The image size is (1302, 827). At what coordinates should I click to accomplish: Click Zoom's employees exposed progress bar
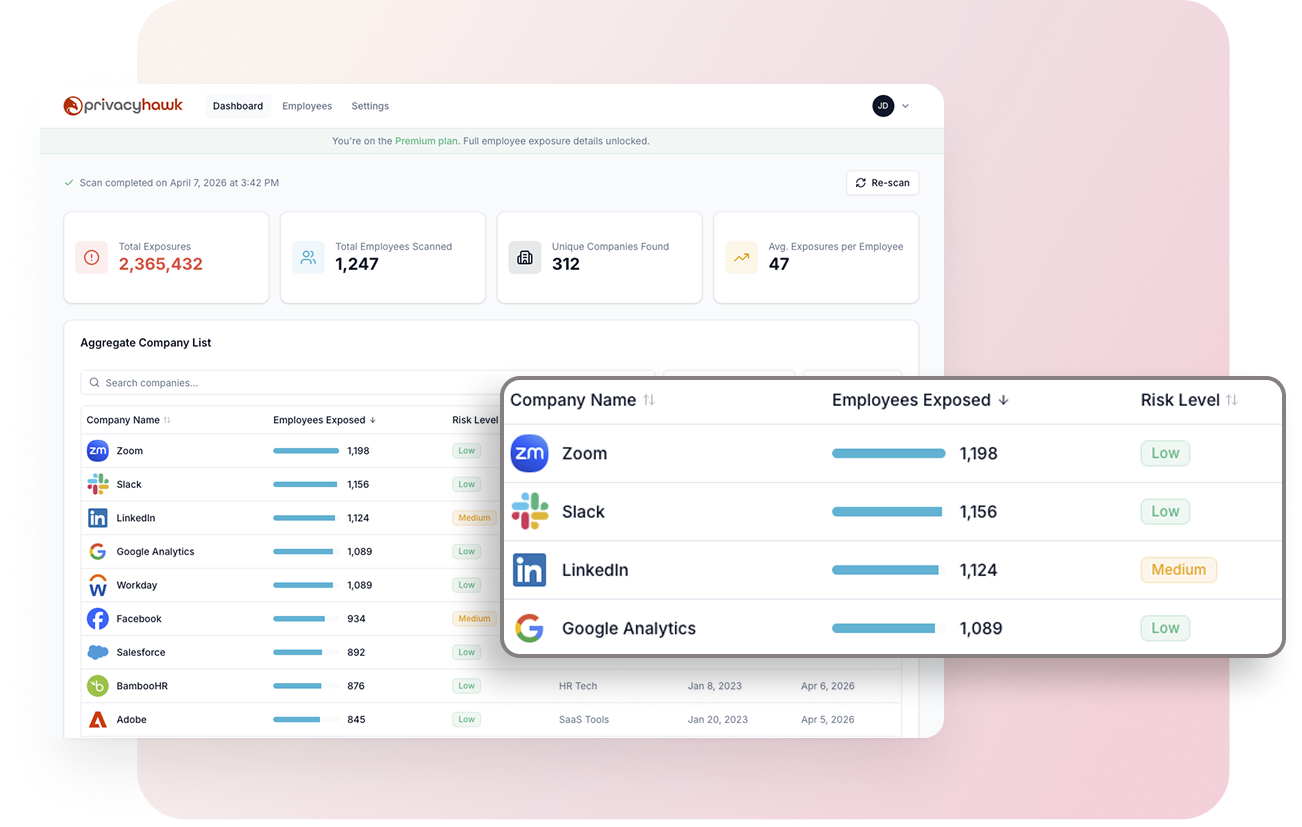[x=888, y=452]
